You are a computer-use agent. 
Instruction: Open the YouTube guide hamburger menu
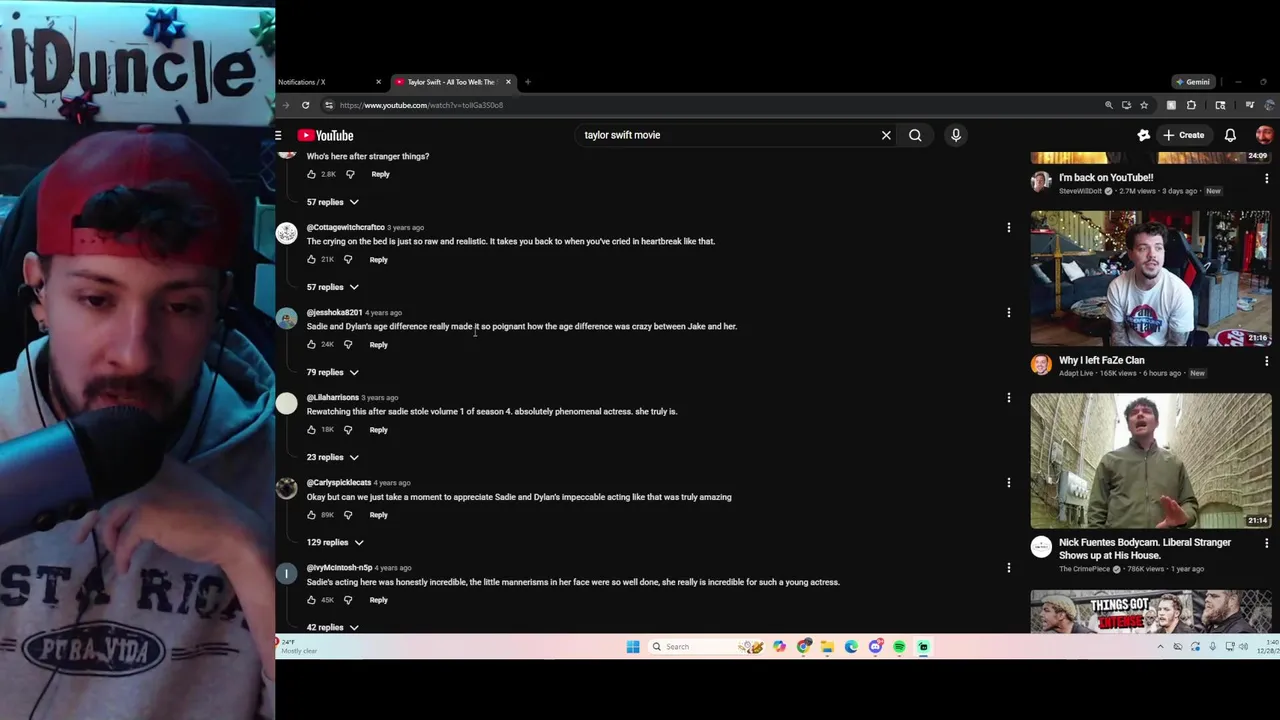(279, 135)
